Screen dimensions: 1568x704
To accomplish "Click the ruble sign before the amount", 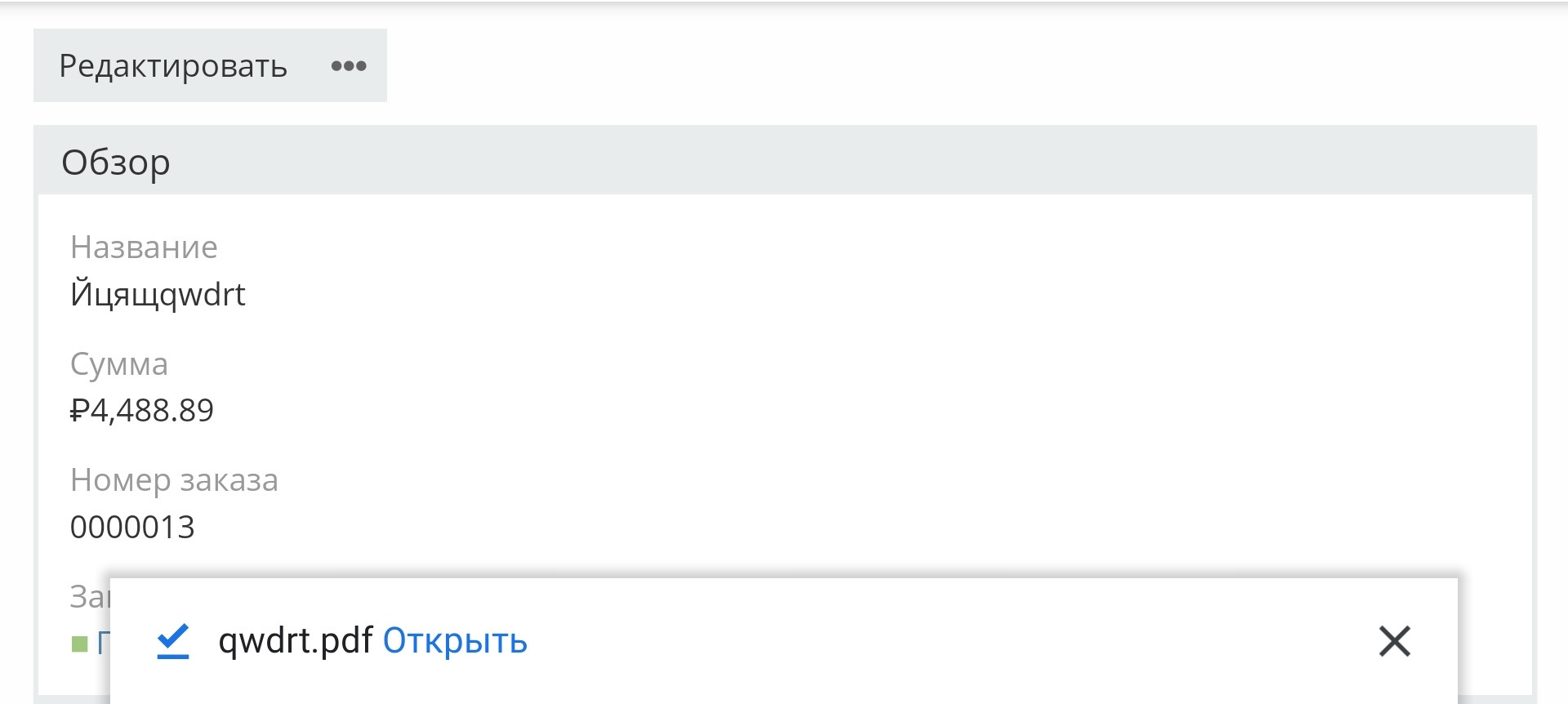I will (79, 410).
